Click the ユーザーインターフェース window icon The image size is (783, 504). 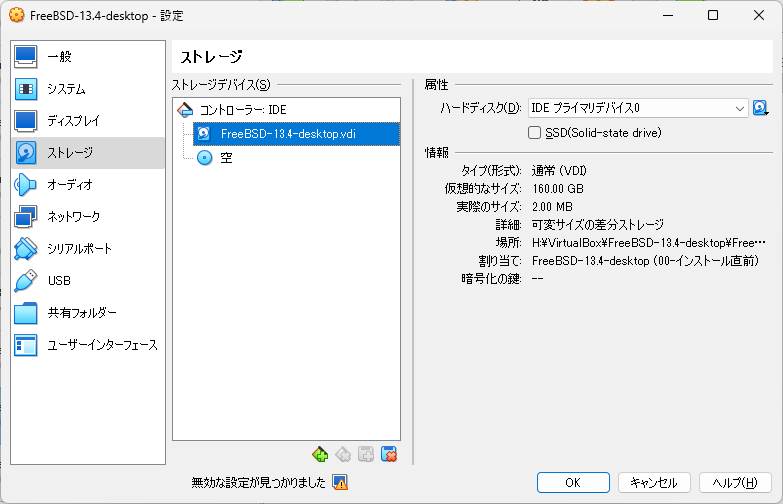25,345
